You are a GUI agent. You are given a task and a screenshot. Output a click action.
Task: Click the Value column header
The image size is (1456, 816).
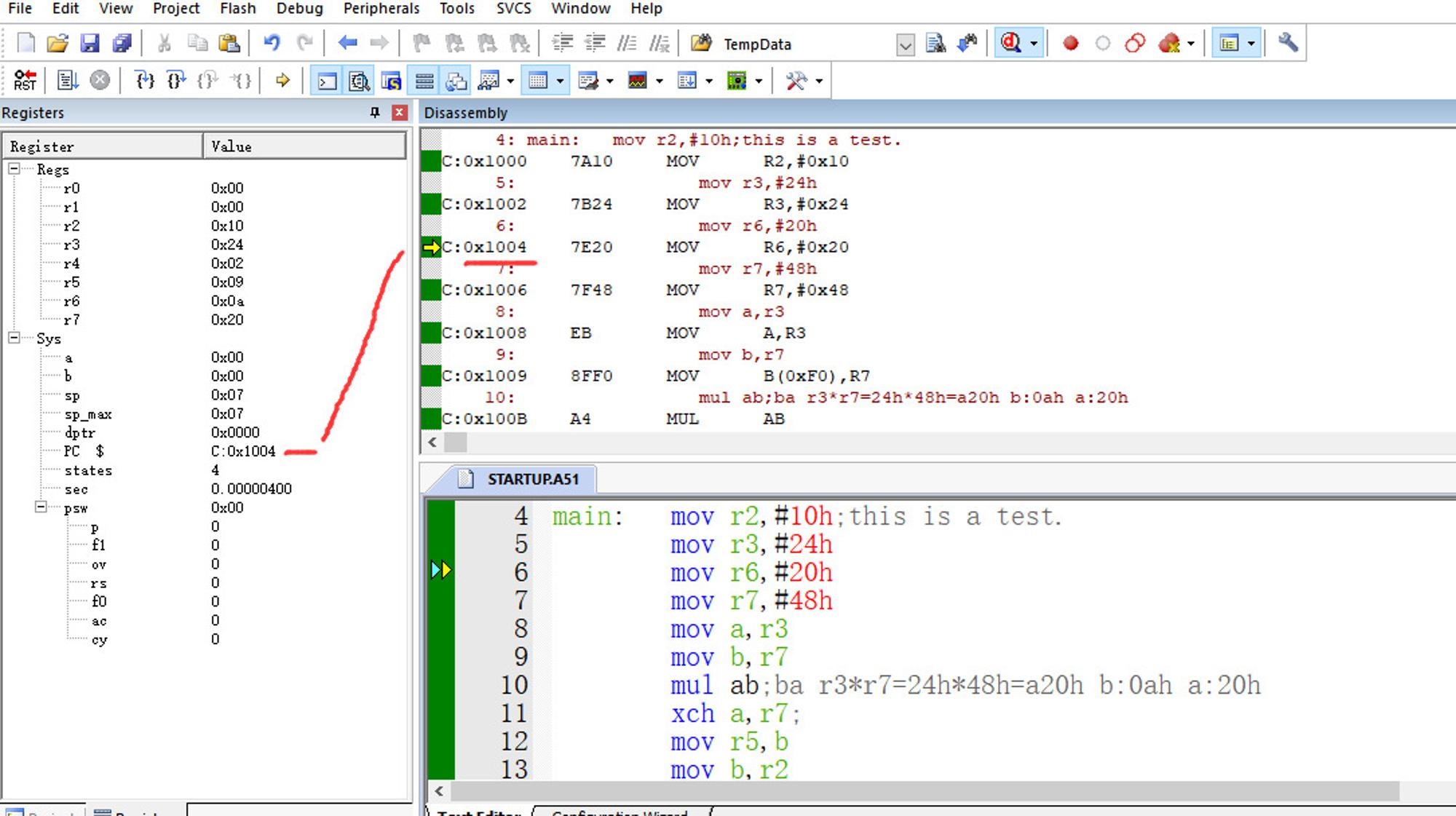(x=304, y=146)
